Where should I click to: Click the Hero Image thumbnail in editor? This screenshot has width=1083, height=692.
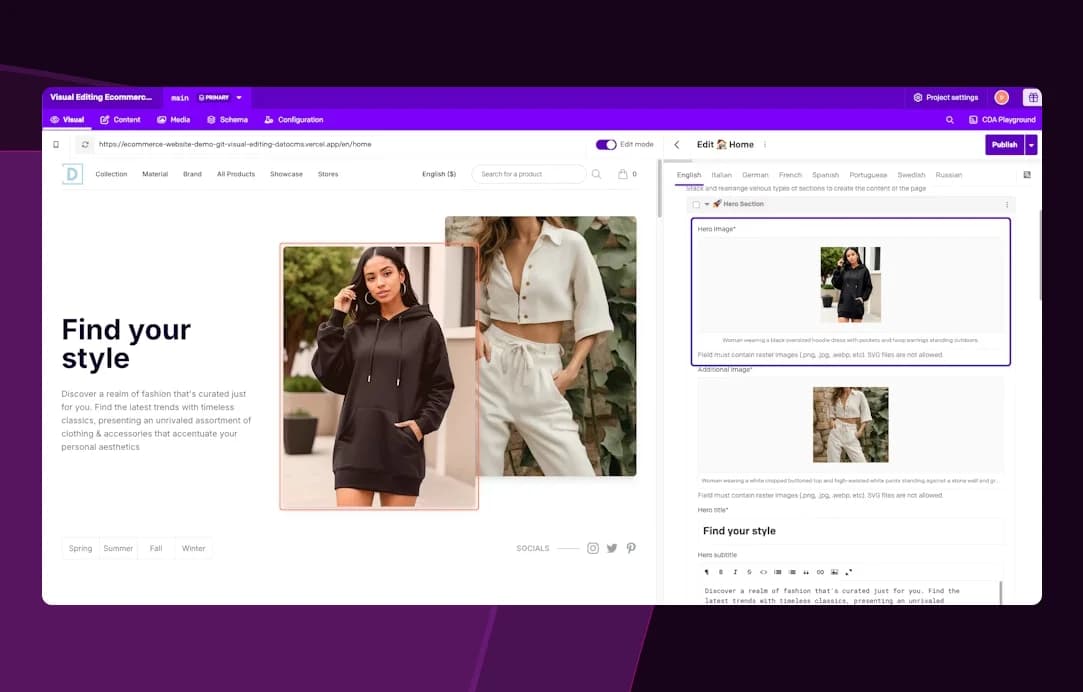tap(850, 284)
